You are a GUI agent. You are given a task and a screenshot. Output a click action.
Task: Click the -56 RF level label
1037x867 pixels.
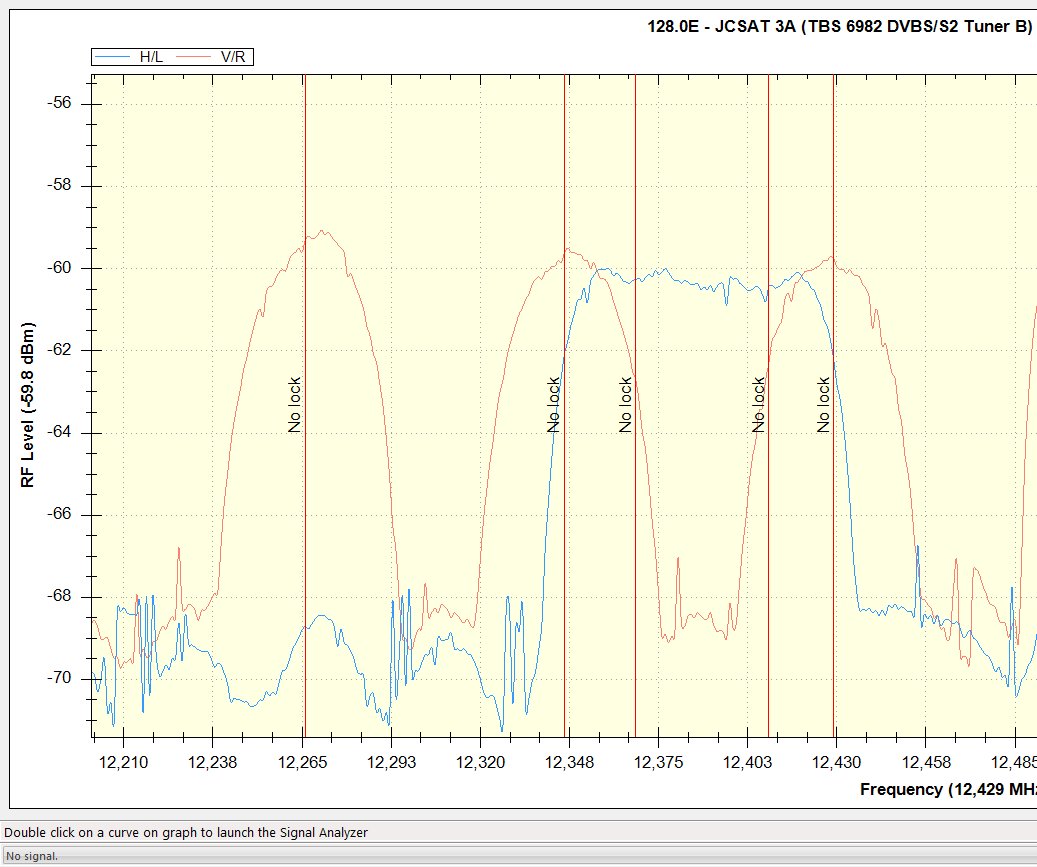pyautogui.click(x=59, y=103)
